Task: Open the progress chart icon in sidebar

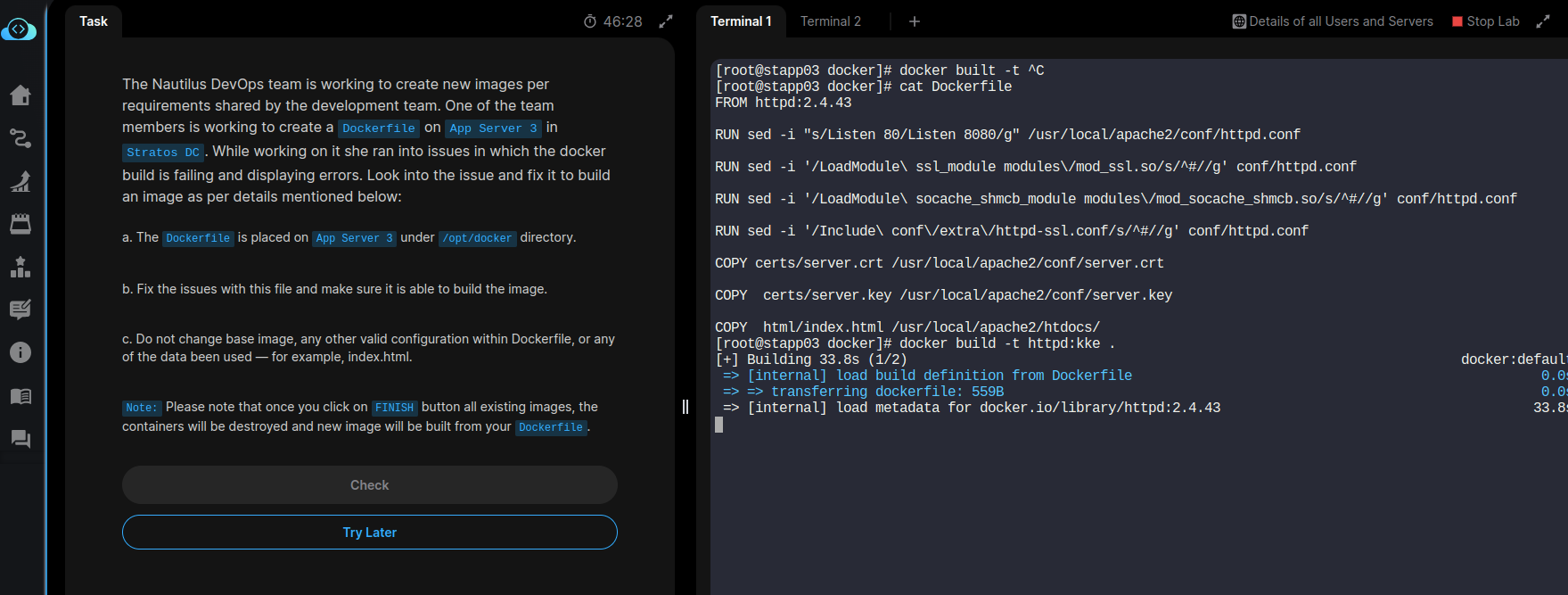Action: [21, 181]
